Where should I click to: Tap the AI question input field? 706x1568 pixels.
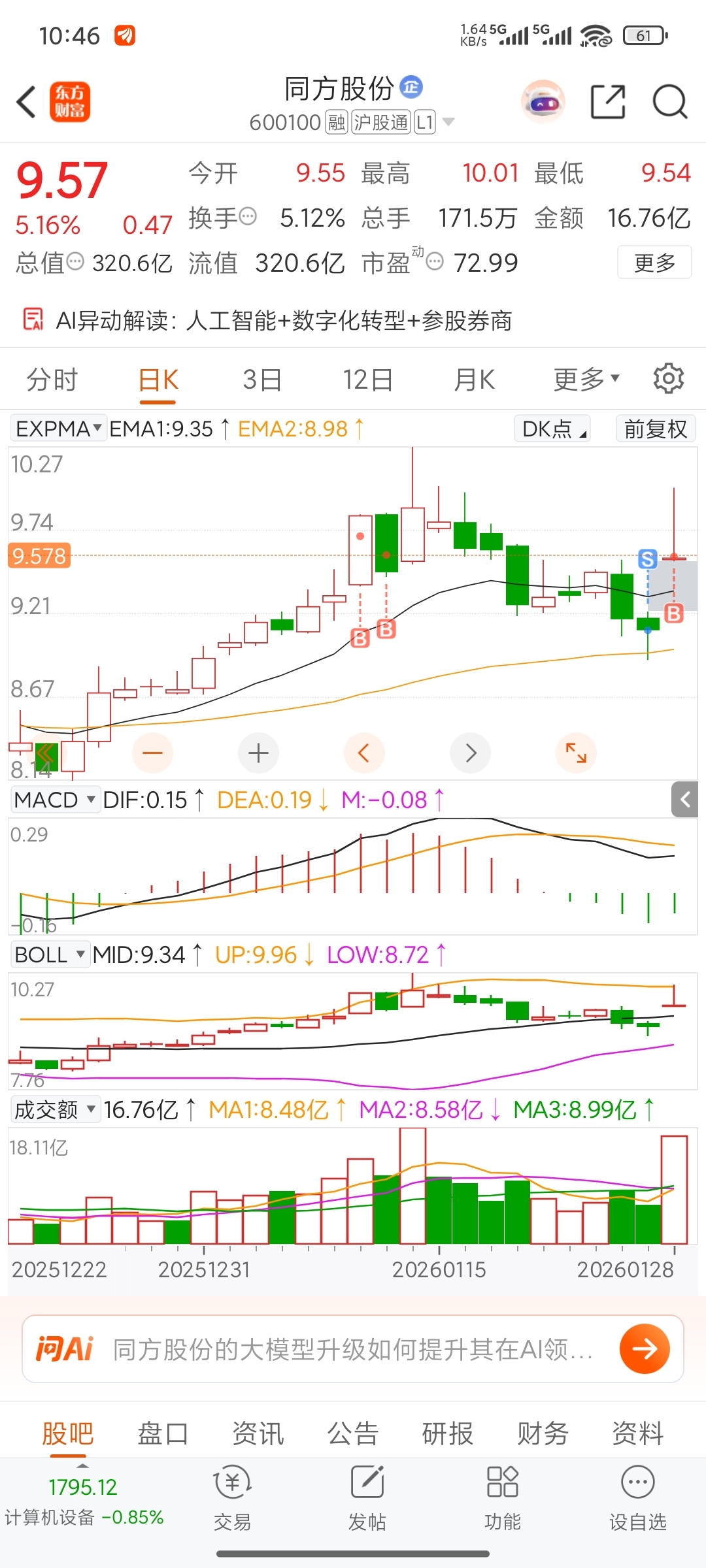pos(353,1348)
